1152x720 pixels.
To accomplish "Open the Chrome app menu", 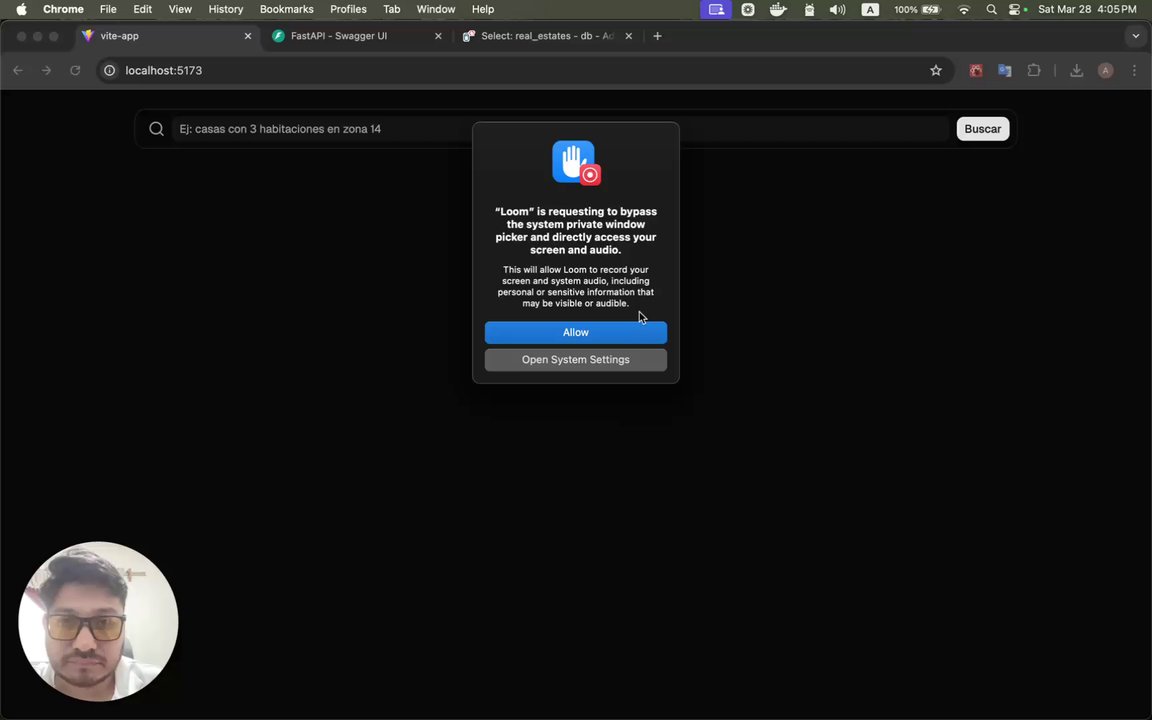I will [x=63, y=10].
